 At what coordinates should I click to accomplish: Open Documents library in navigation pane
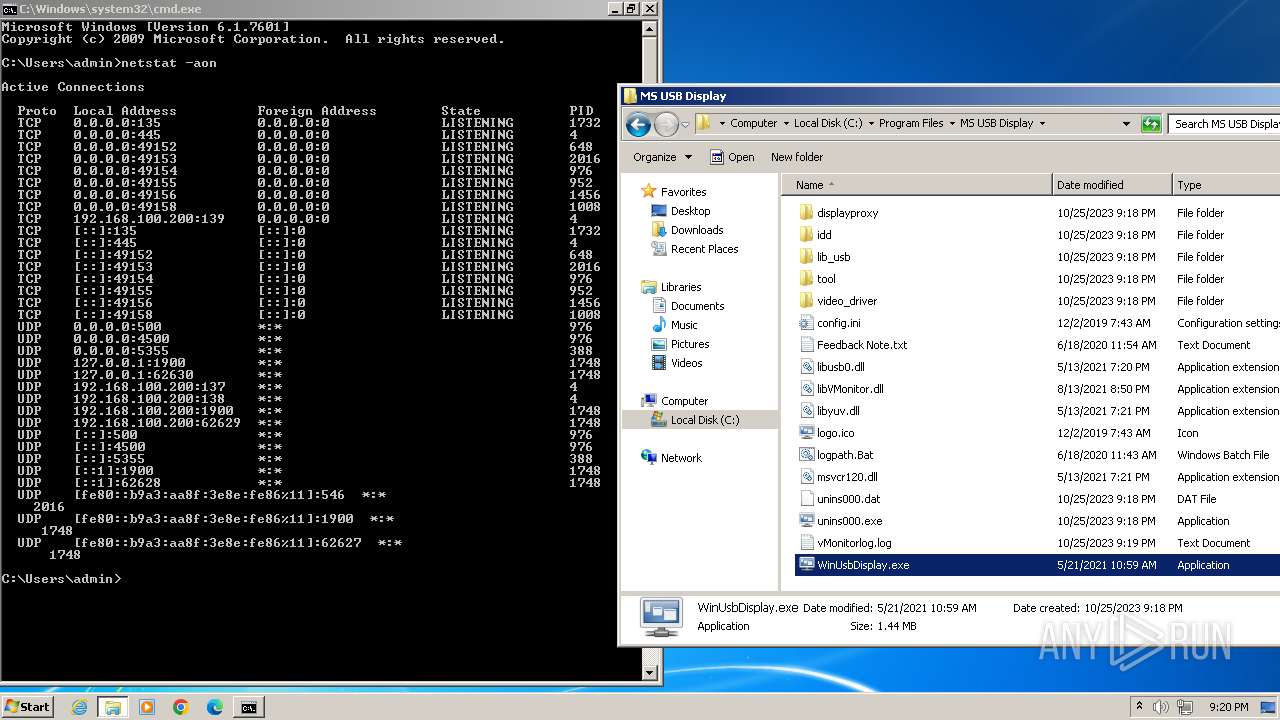pos(697,306)
